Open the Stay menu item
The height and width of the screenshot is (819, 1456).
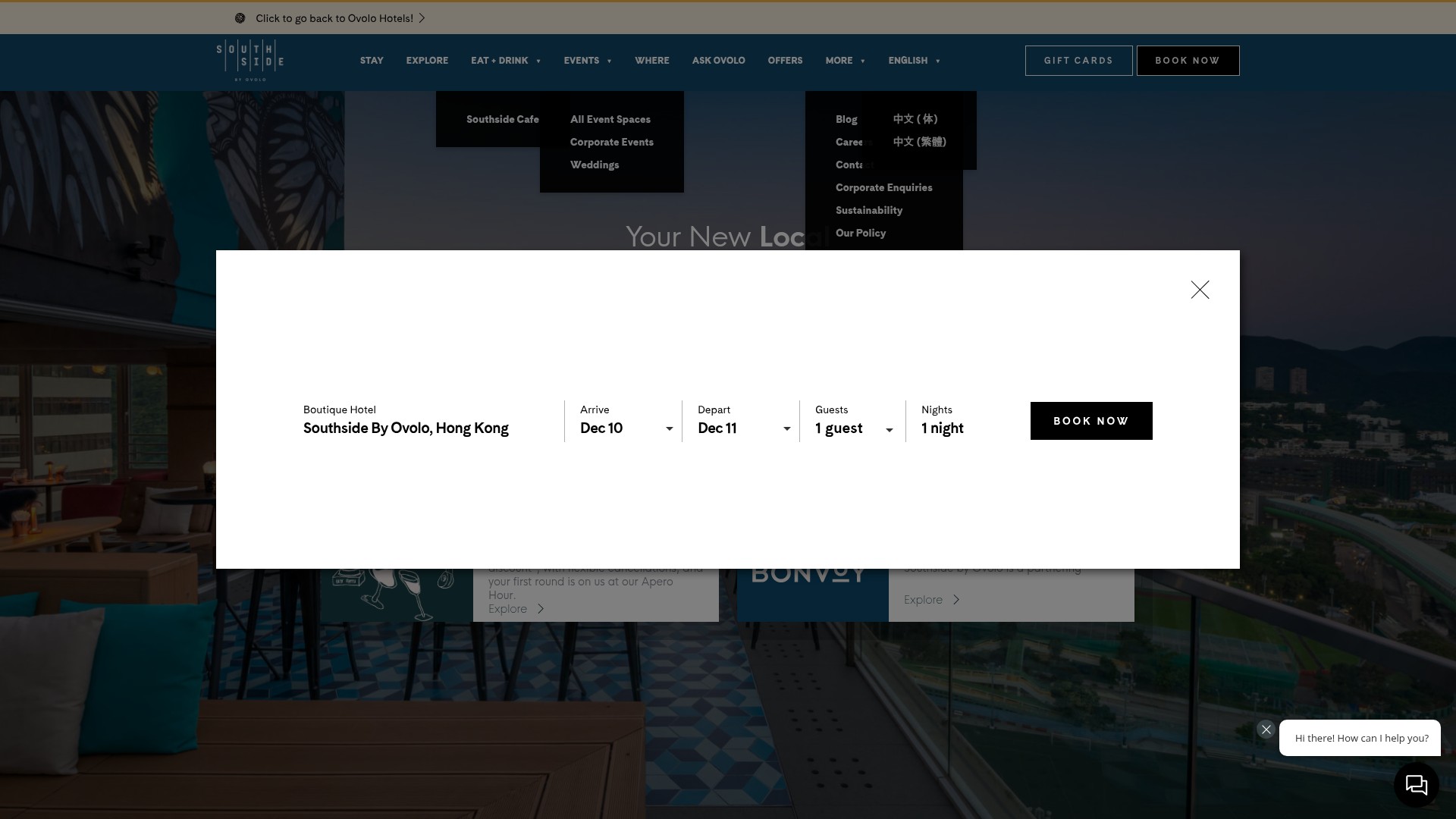click(372, 61)
